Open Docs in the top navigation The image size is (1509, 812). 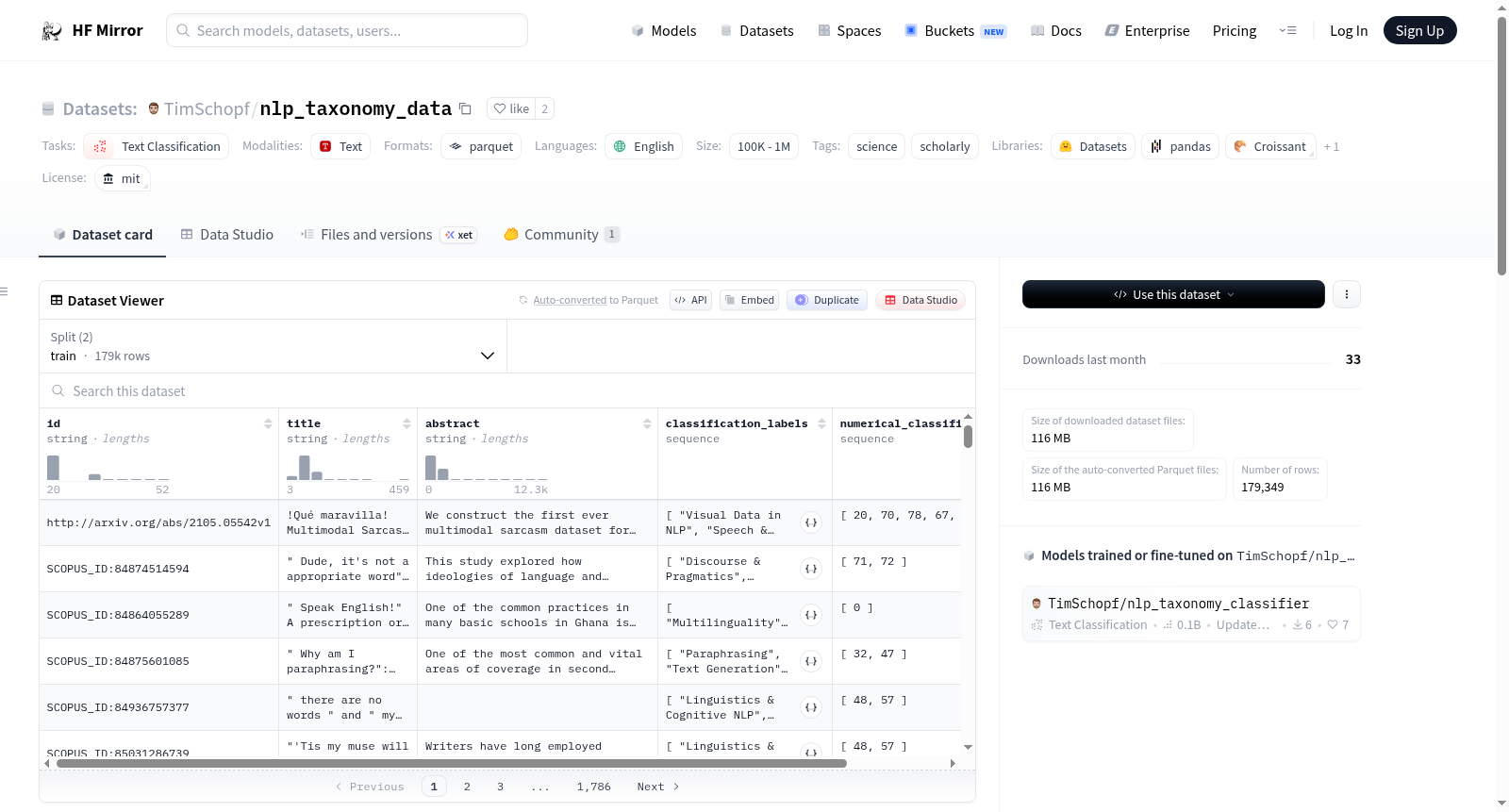tap(1056, 31)
